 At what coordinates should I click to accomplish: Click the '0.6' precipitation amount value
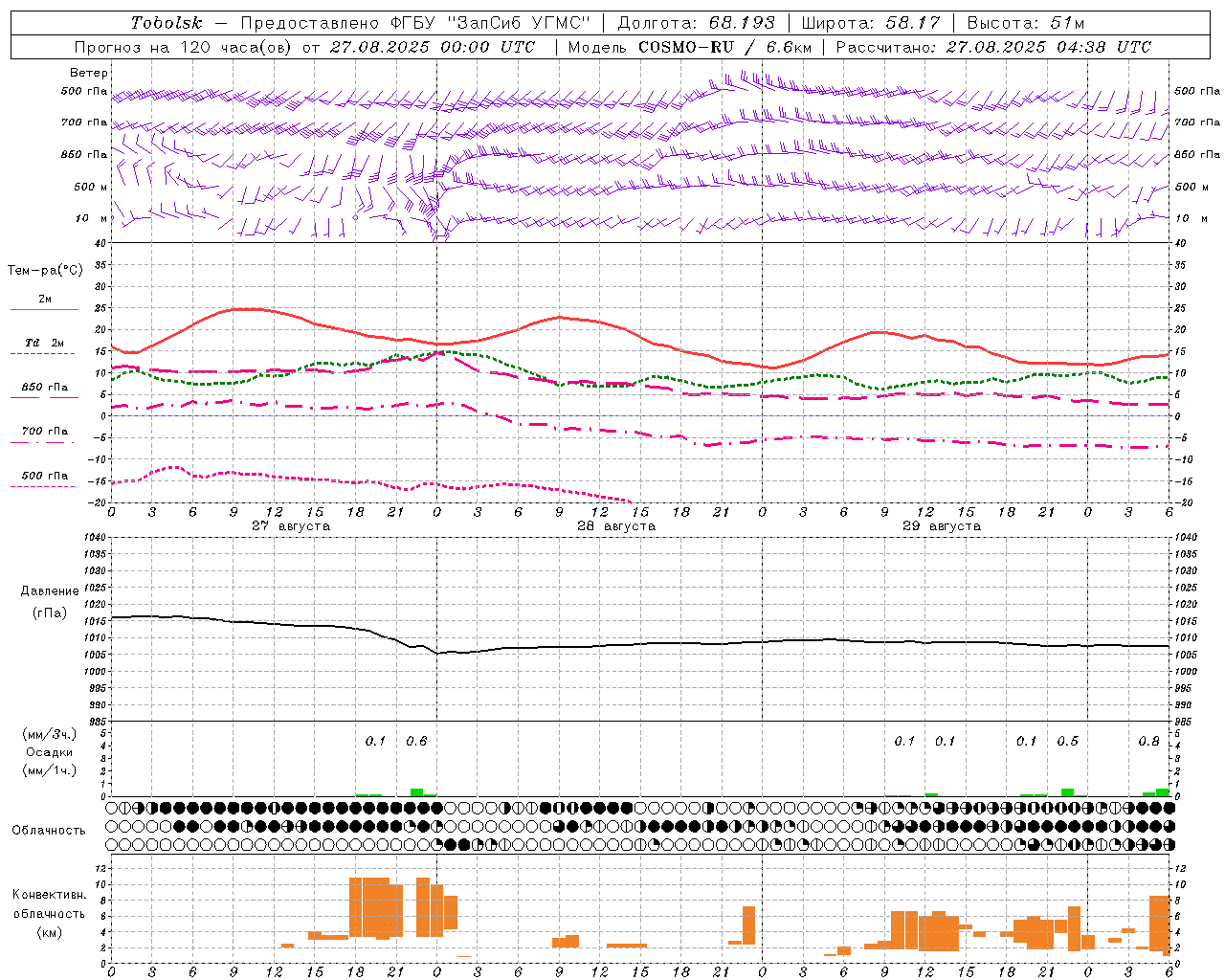pos(416,741)
